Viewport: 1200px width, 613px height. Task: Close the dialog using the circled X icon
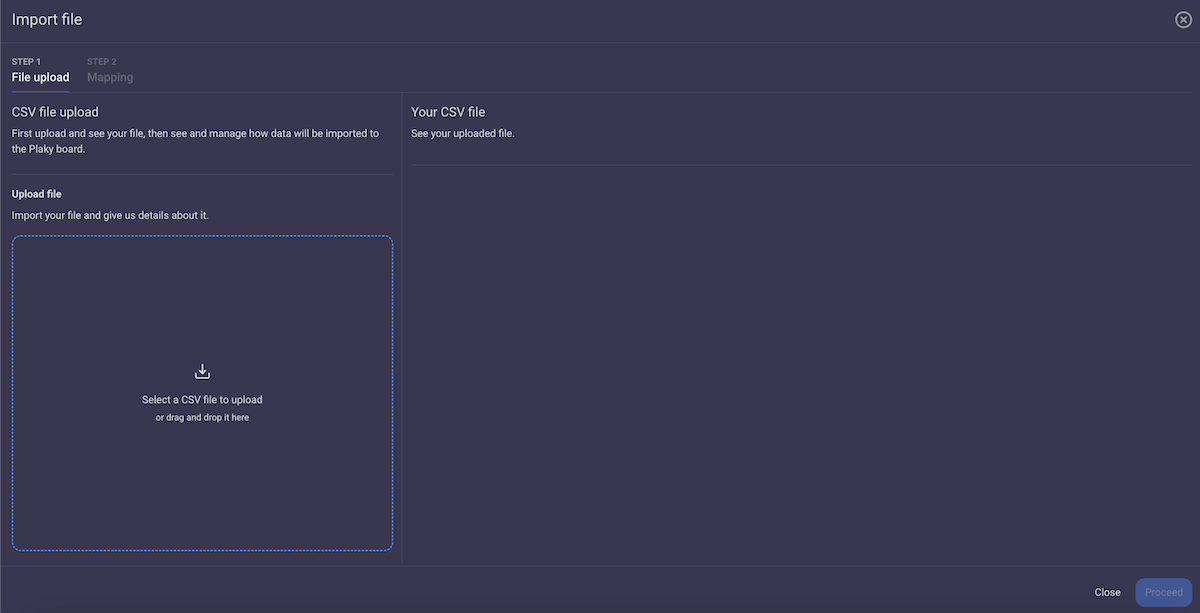click(x=1183, y=19)
